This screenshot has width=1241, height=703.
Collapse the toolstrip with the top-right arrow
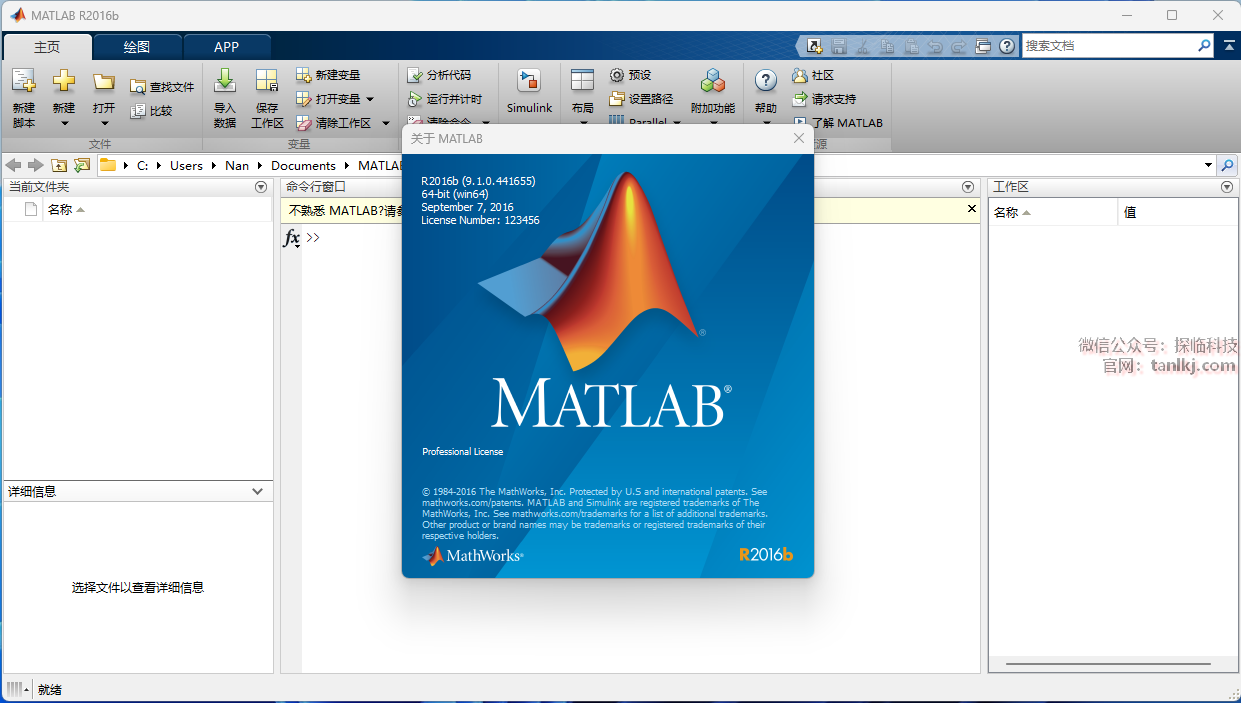1229,45
